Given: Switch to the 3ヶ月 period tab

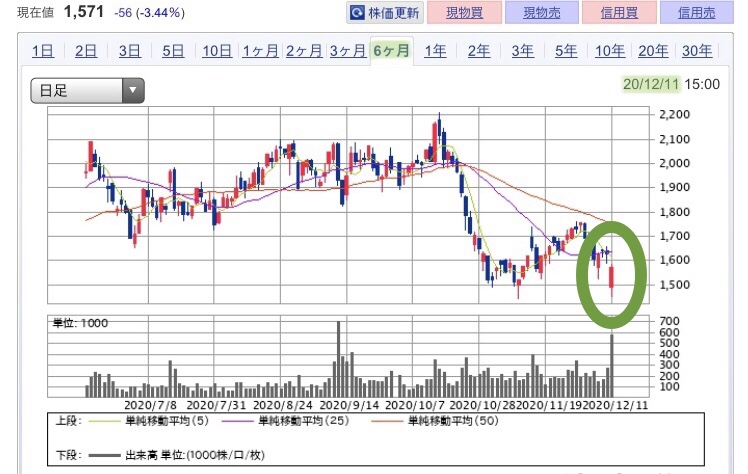Looking at the screenshot, I should pos(348,51).
